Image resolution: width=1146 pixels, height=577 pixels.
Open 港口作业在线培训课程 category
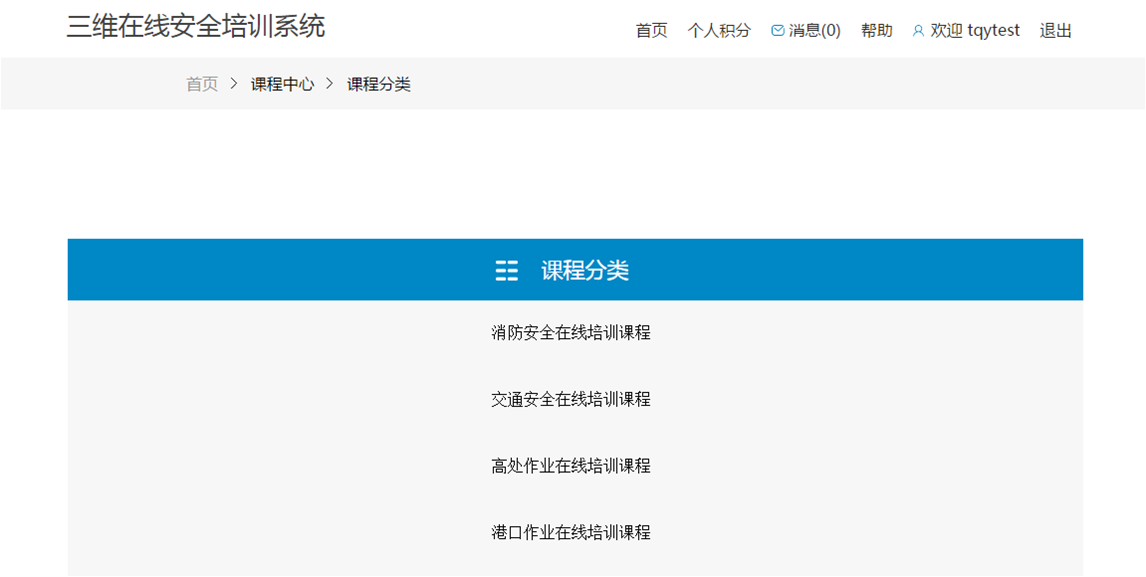pos(571,532)
